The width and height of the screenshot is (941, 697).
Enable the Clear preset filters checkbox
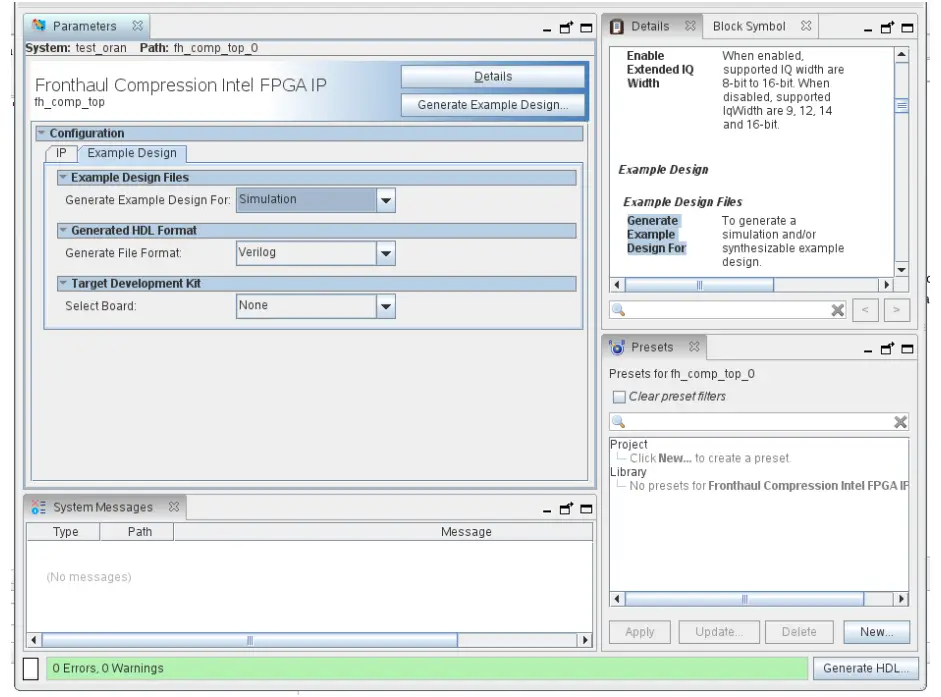(x=619, y=397)
